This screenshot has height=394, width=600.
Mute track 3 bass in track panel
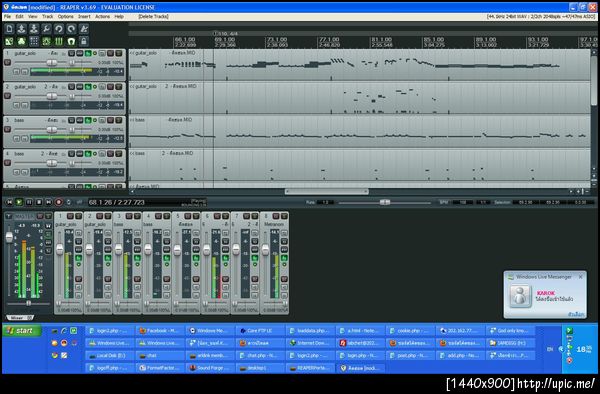point(111,120)
